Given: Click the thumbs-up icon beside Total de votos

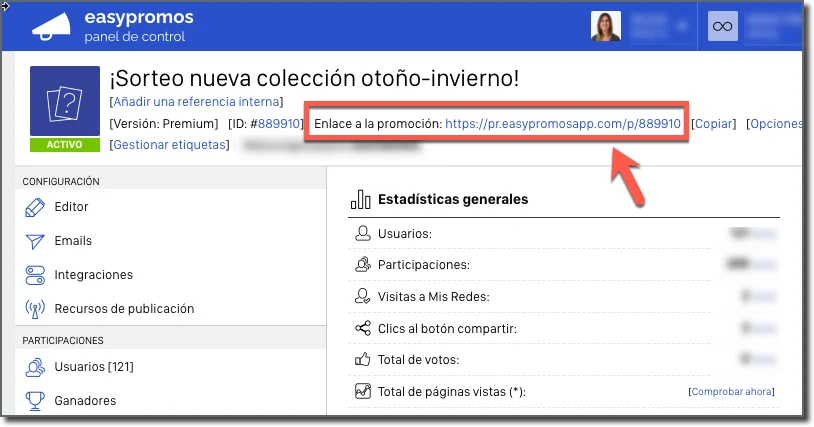Looking at the screenshot, I should (363, 359).
